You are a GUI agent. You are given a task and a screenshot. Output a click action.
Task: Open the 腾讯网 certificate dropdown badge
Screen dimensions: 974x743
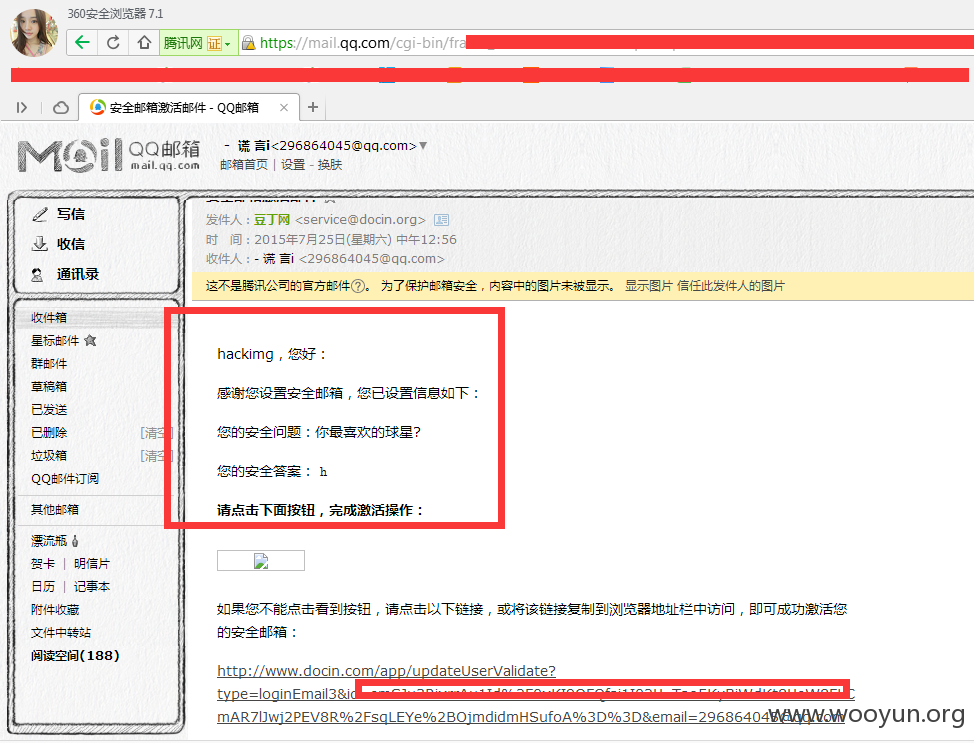(199, 43)
